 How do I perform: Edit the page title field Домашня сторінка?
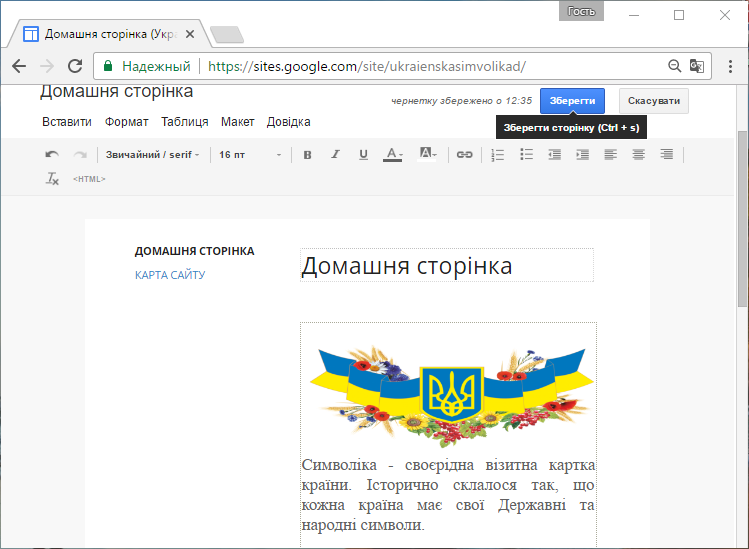click(x=447, y=265)
